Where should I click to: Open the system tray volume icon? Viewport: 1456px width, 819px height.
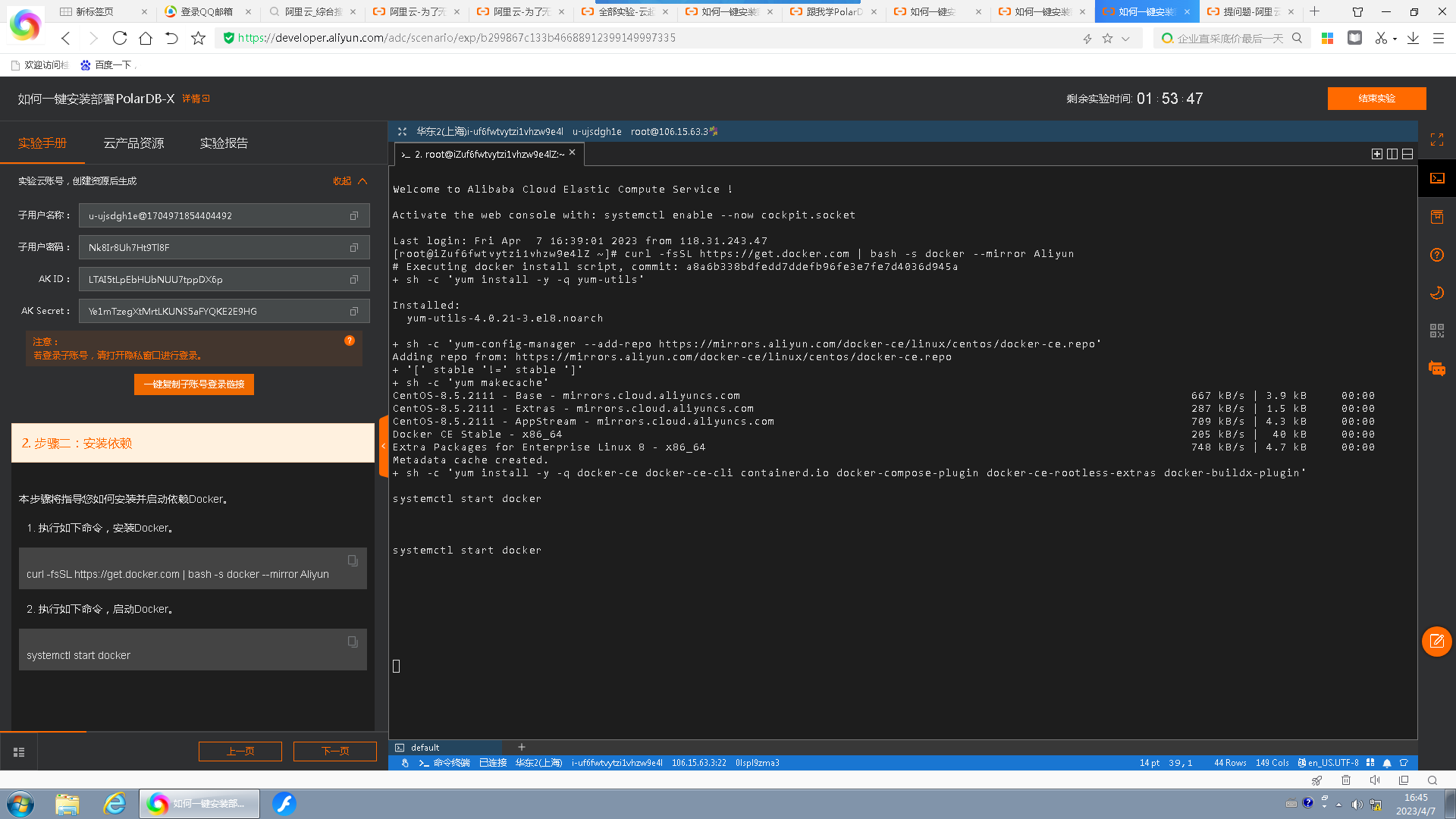pyautogui.click(x=1357, y=804)
